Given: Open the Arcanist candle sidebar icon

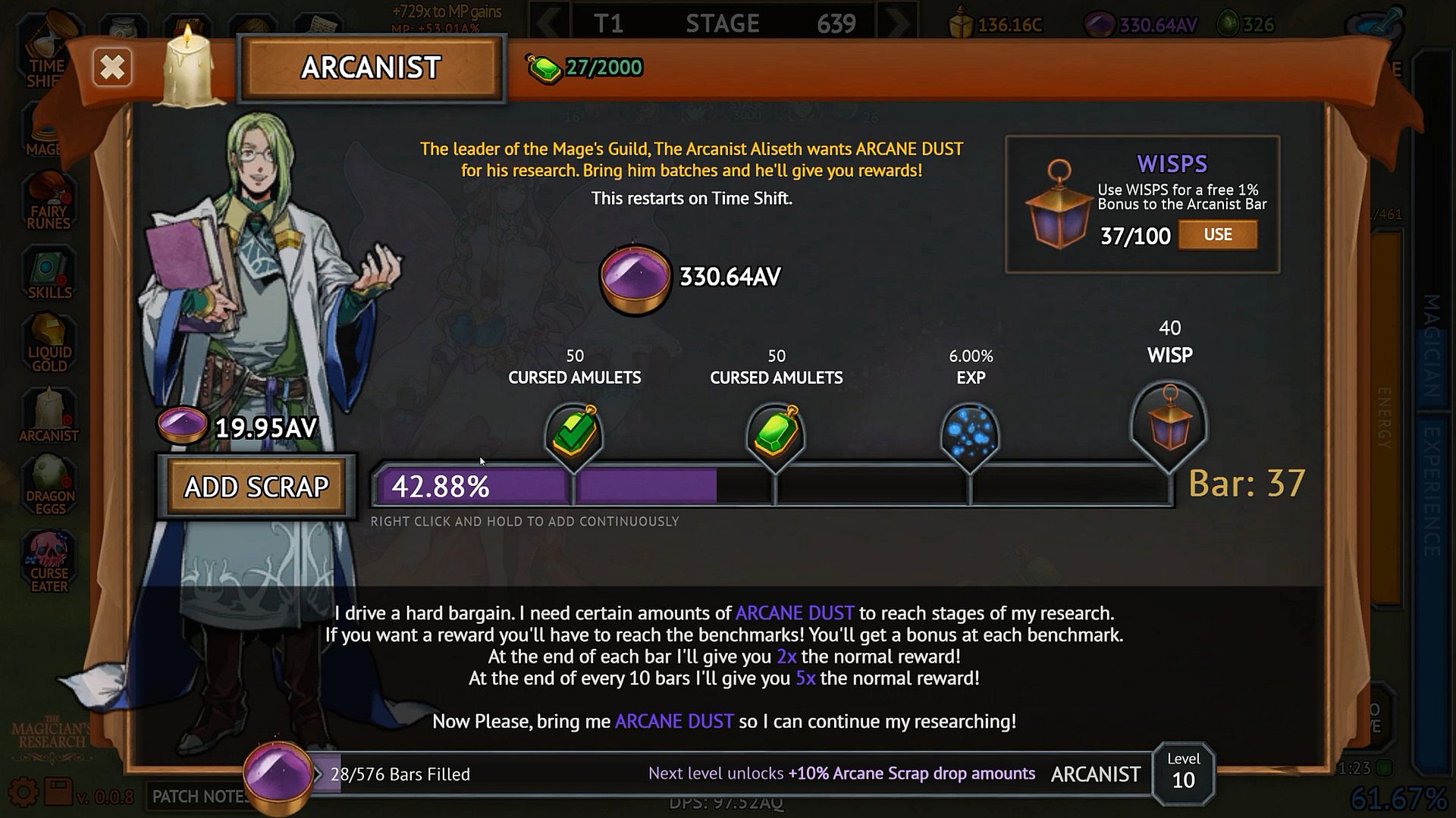Looking at the screenshot, I should pyautogui.click(x=49, y=415).
